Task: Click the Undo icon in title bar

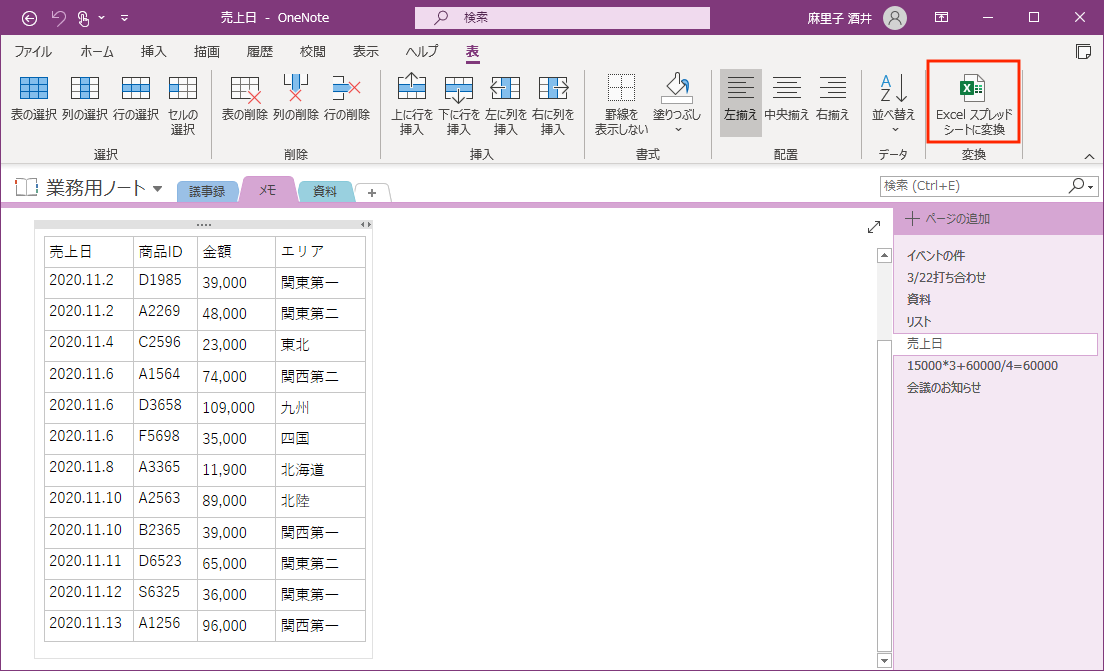Action: coord(58,18)
